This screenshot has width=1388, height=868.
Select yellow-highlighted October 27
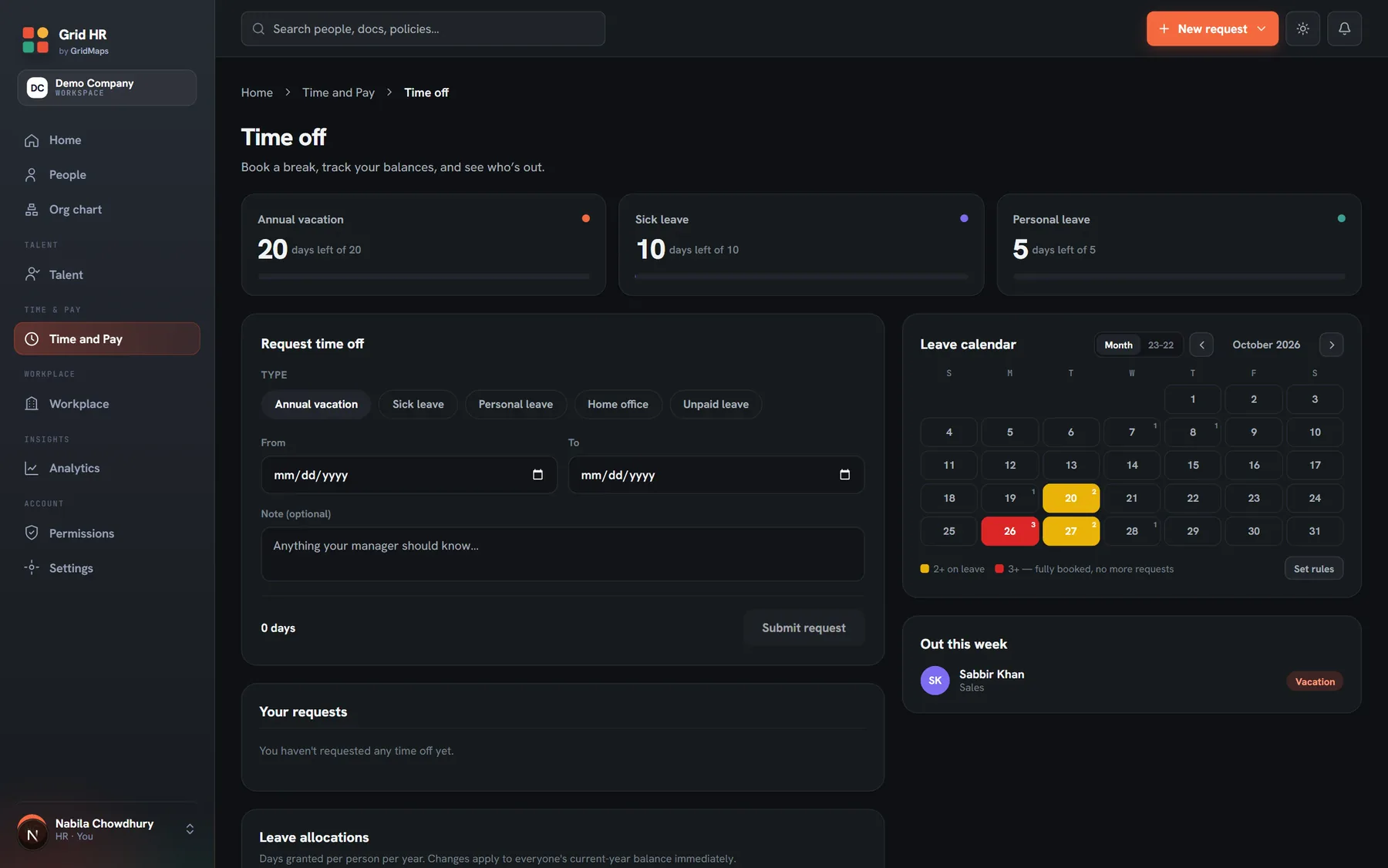1071,531
